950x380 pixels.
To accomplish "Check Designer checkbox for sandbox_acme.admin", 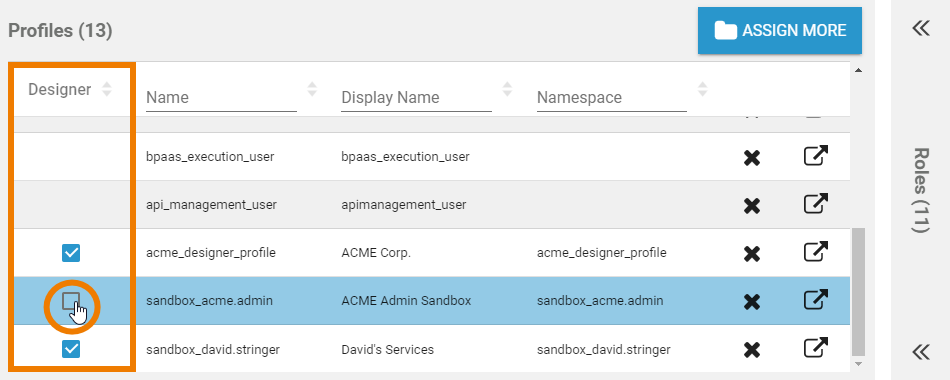I will click(x=71, y=301).
